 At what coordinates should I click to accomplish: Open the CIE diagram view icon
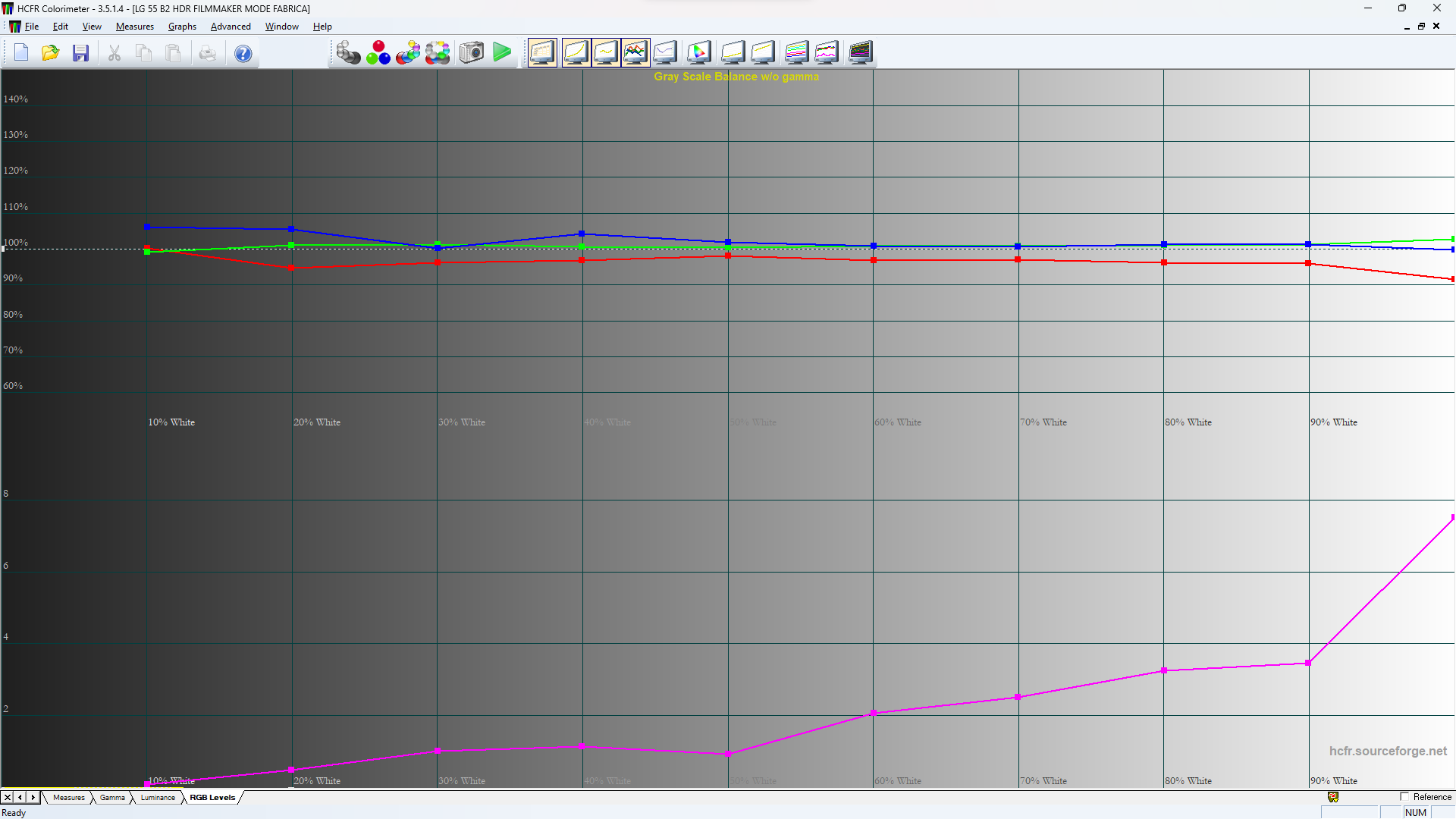699,53
